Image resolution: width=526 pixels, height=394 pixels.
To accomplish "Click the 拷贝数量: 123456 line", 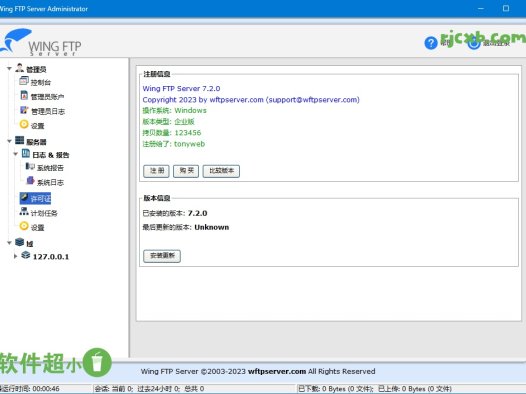I will 172,133.
